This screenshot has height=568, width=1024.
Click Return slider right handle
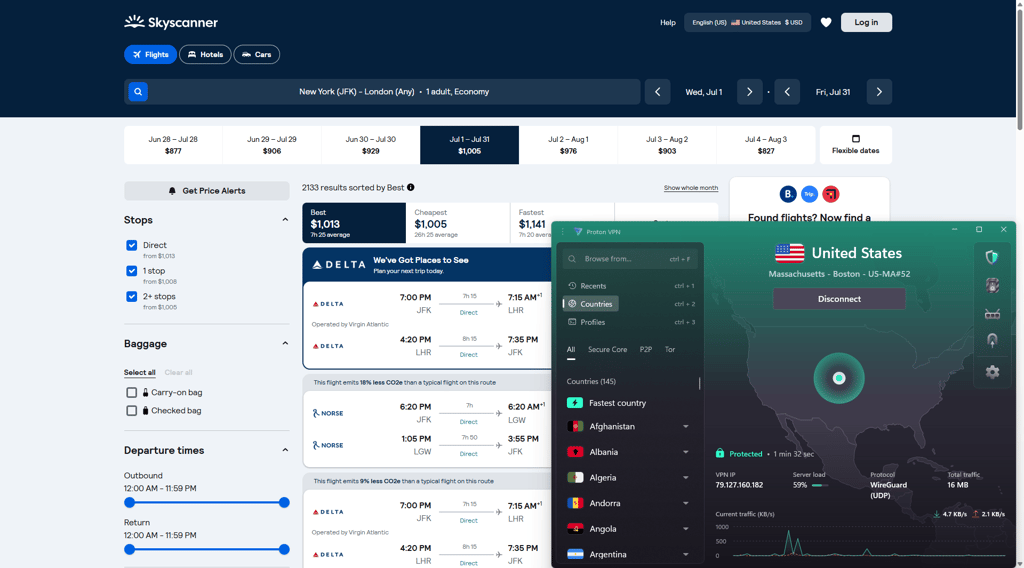tap(284, 550)
